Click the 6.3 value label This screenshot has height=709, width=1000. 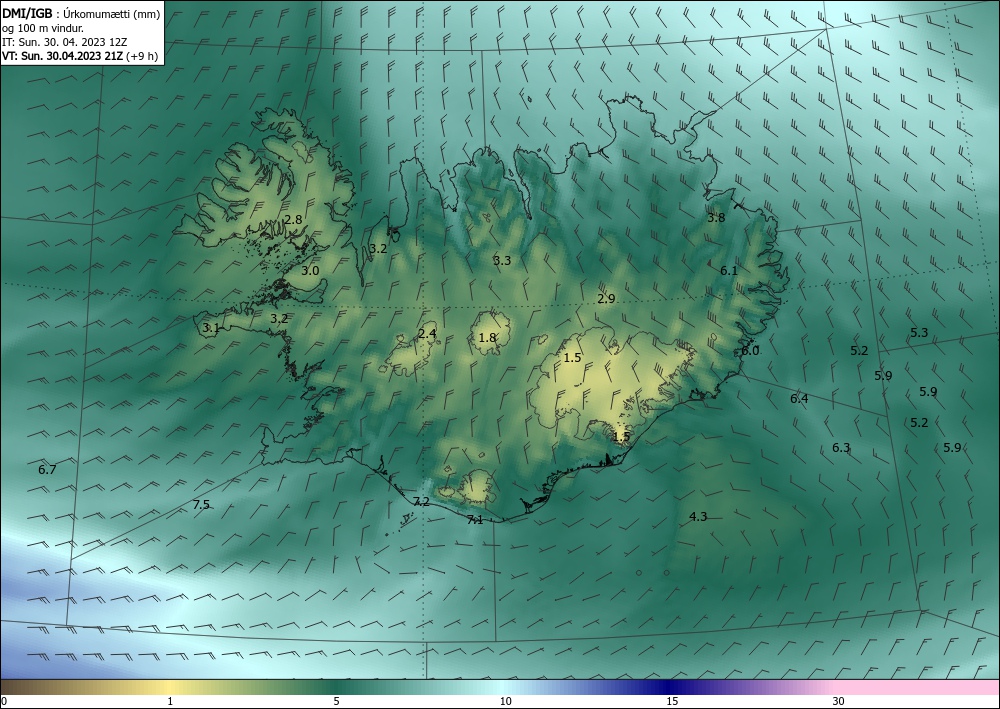(x=841, y=448)
